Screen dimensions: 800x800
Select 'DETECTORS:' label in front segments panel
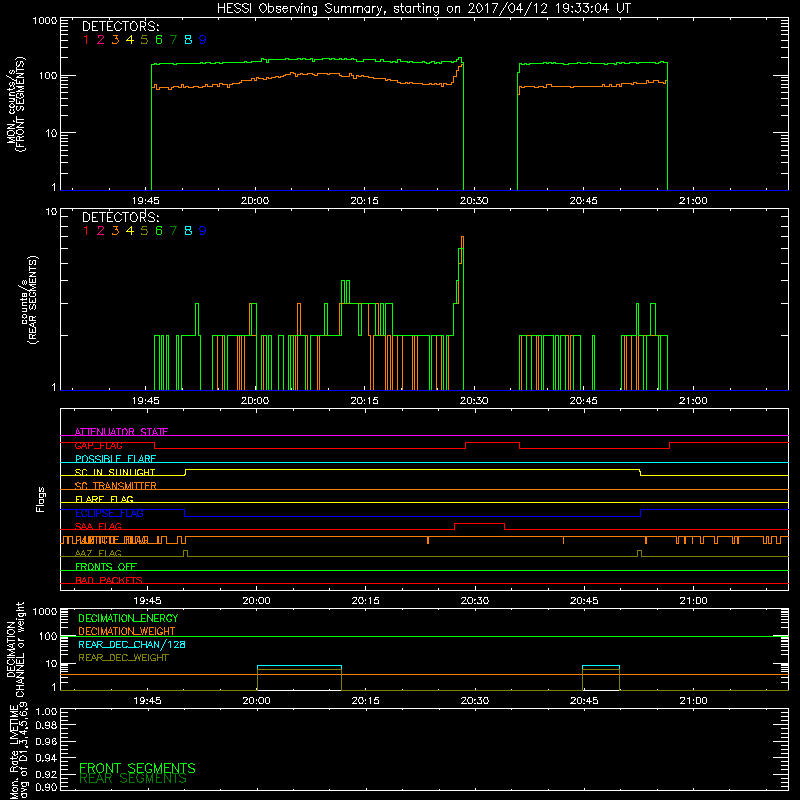click(121, 26)
